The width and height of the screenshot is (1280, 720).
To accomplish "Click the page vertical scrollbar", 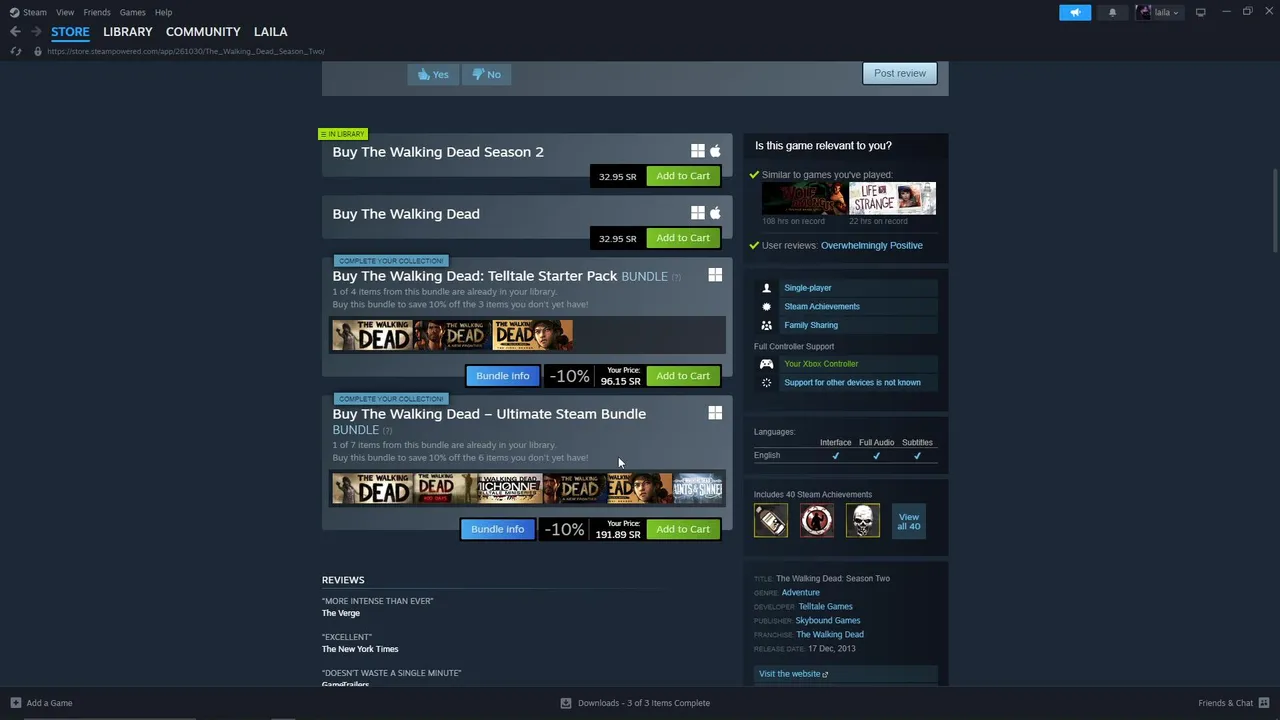I will pyautogui.click(x=1274, y=210).
